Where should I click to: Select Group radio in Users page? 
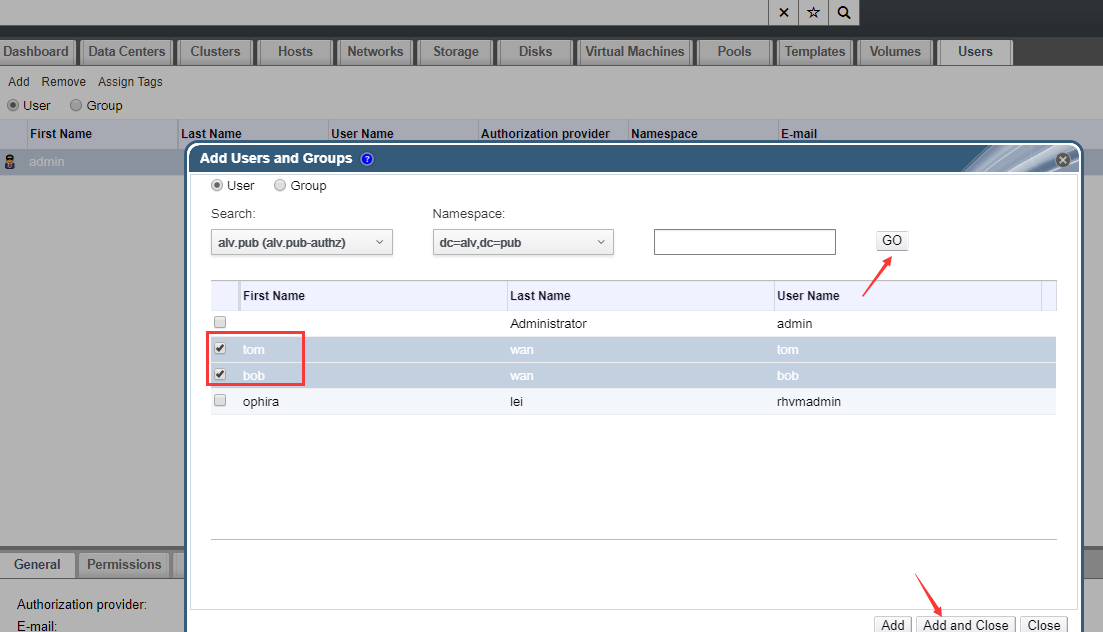click(76, 106)
